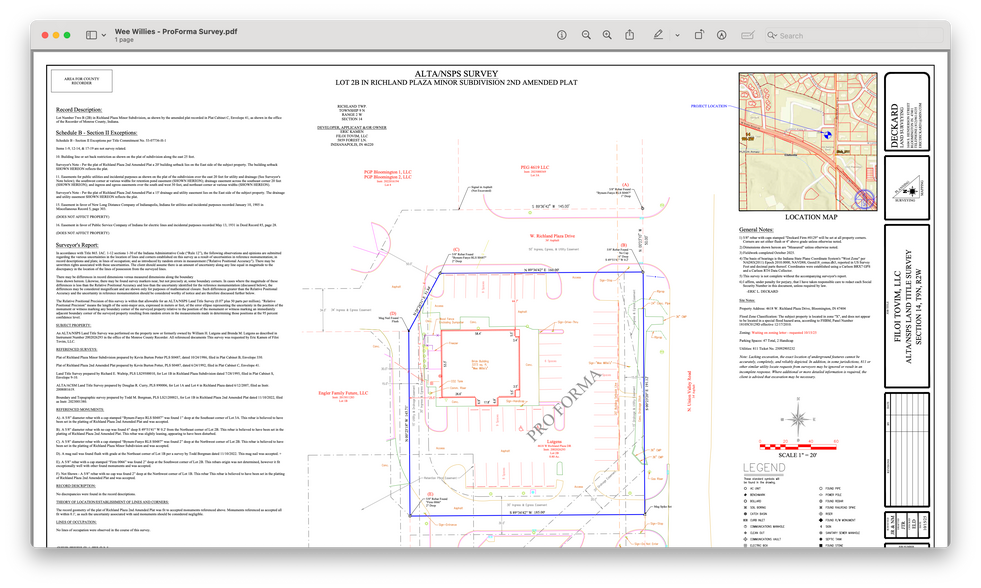This screenshot has height=588, width=981.
Task: Zoom out using the minus magnifier
Action: click(x=583, y=35)
